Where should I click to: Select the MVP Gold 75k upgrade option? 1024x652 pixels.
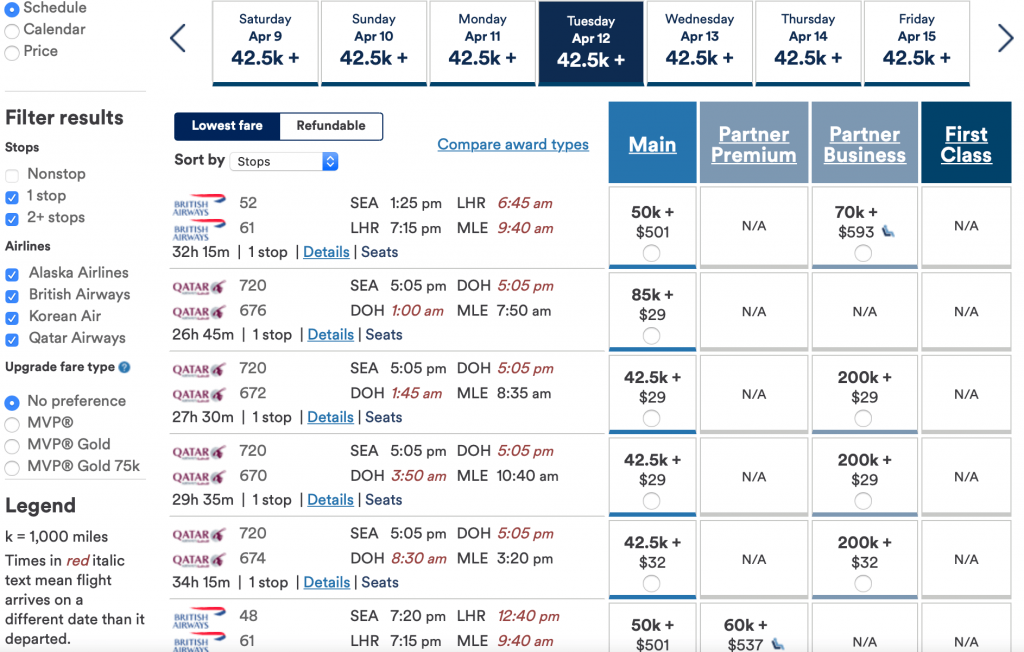[x=10, y=466]
